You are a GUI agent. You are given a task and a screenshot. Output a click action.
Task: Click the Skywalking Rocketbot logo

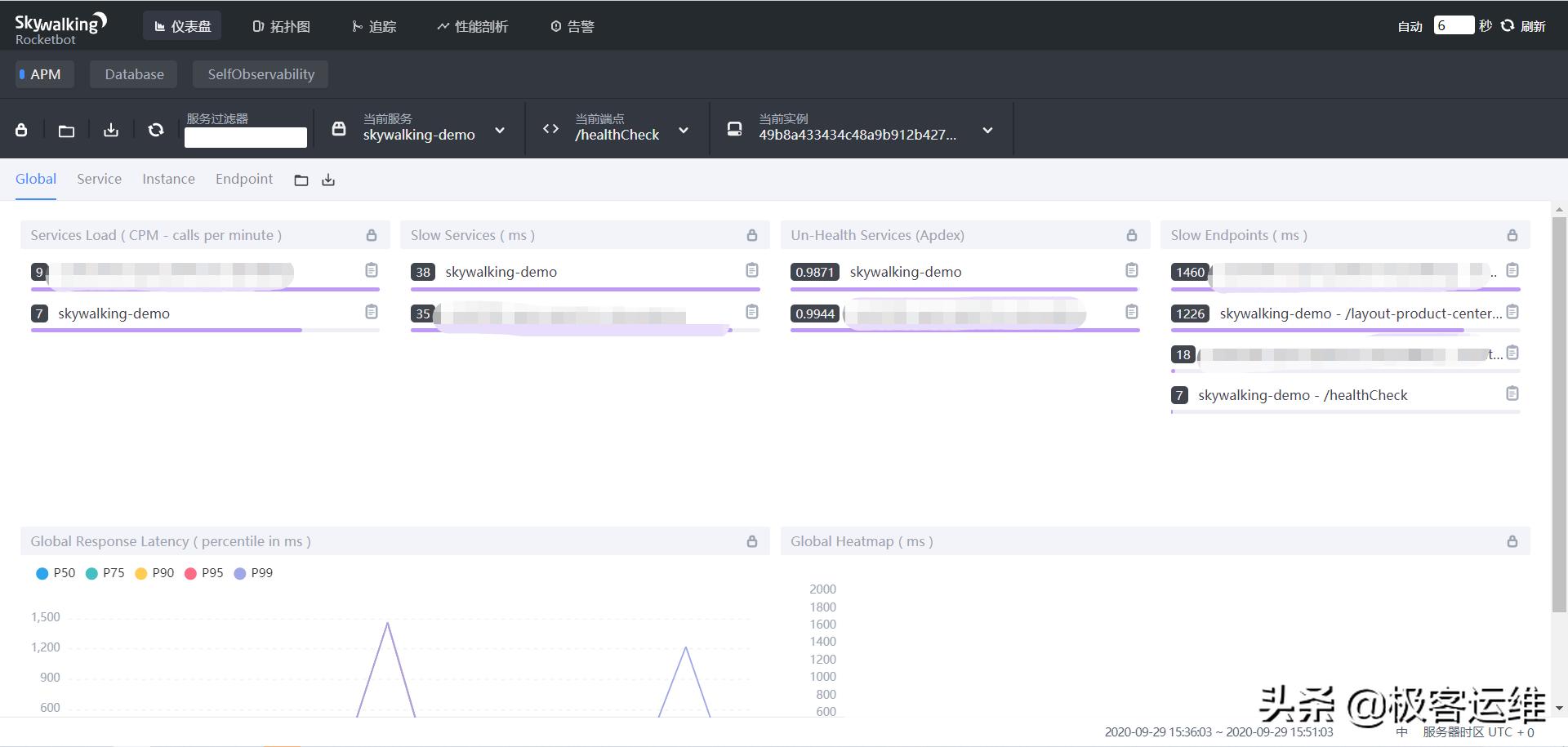pos(60,28)
